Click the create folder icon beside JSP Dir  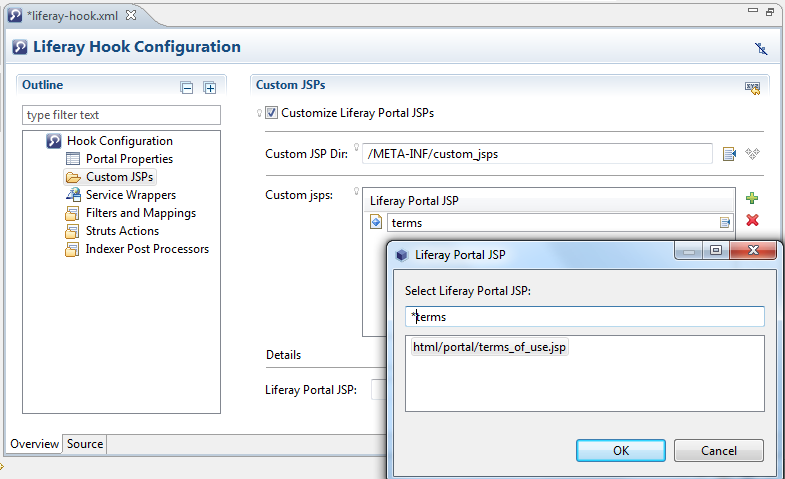[752, 154]
